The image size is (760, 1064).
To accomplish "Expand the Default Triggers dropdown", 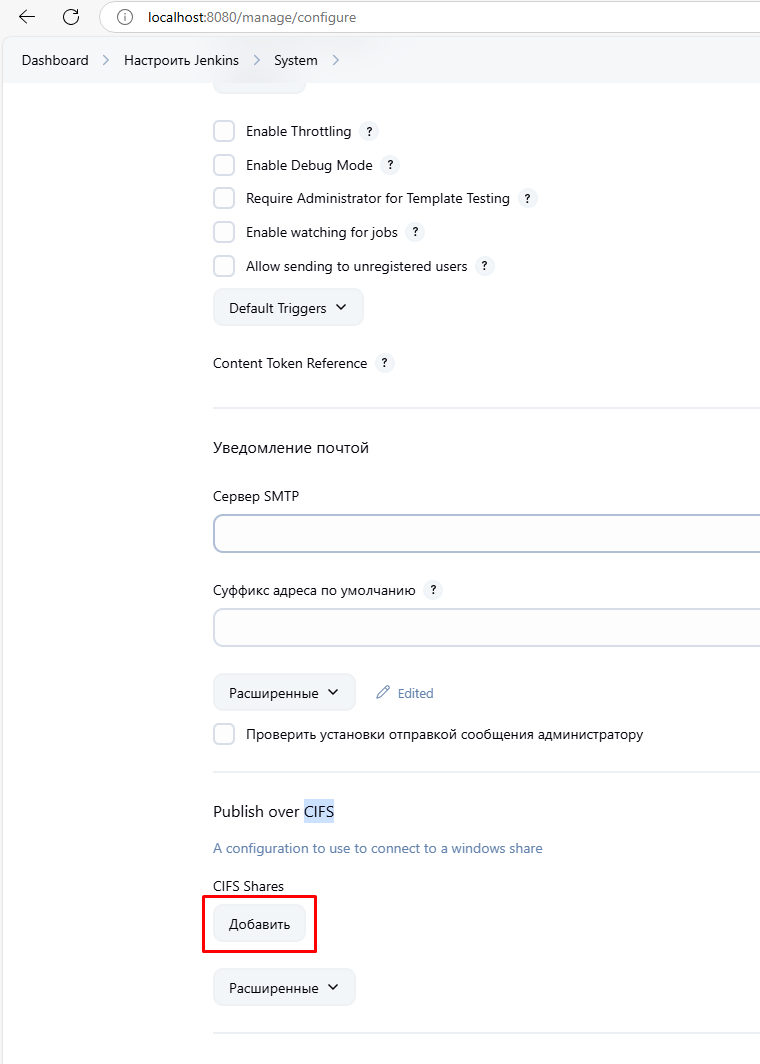I will [x=288, y=308].
